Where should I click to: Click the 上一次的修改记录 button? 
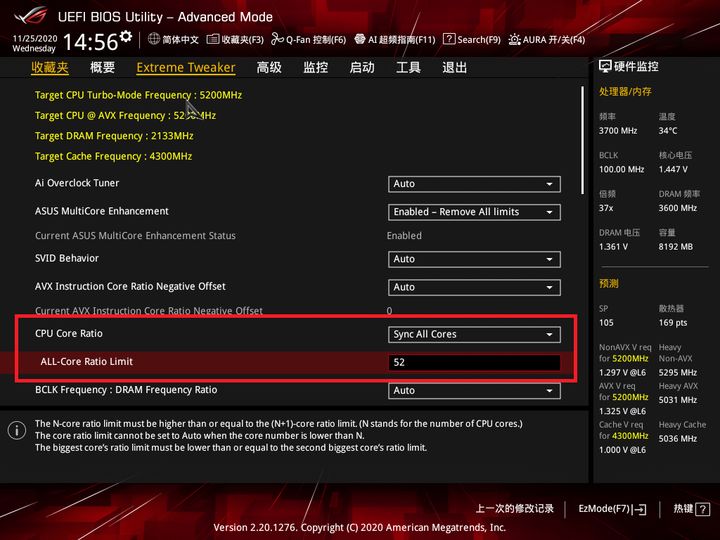click(514, 509)
